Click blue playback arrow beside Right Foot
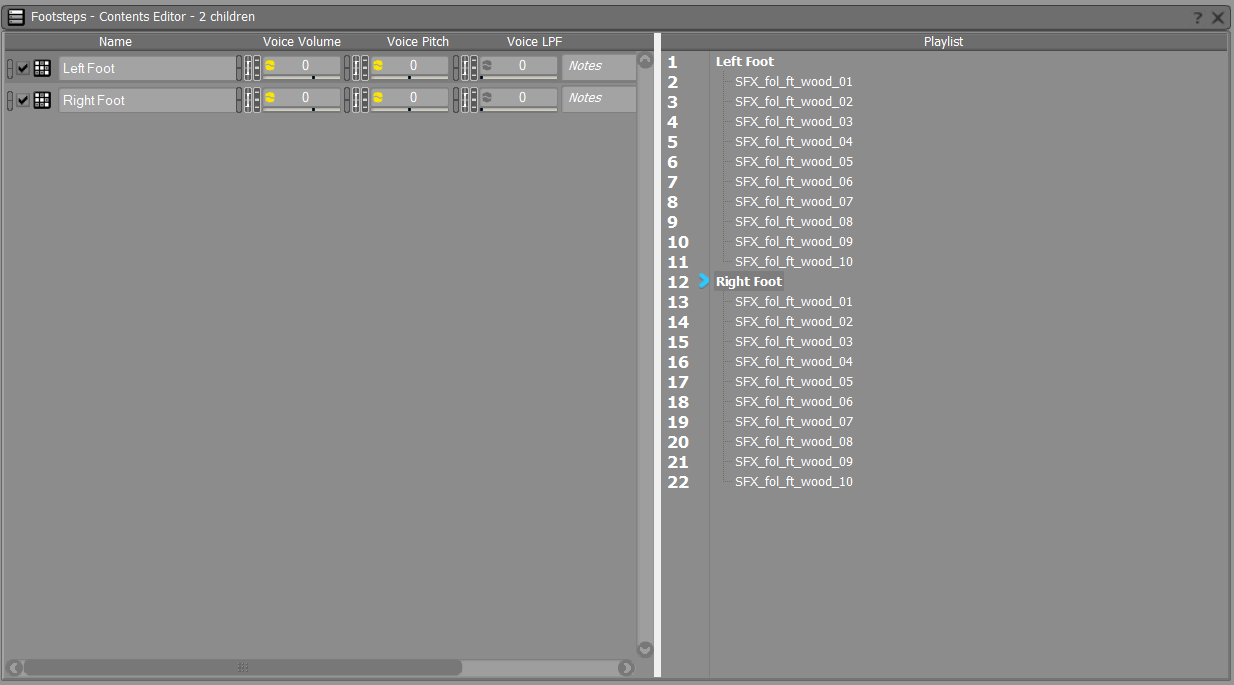Screen dimensions: 1234x685 704,281
